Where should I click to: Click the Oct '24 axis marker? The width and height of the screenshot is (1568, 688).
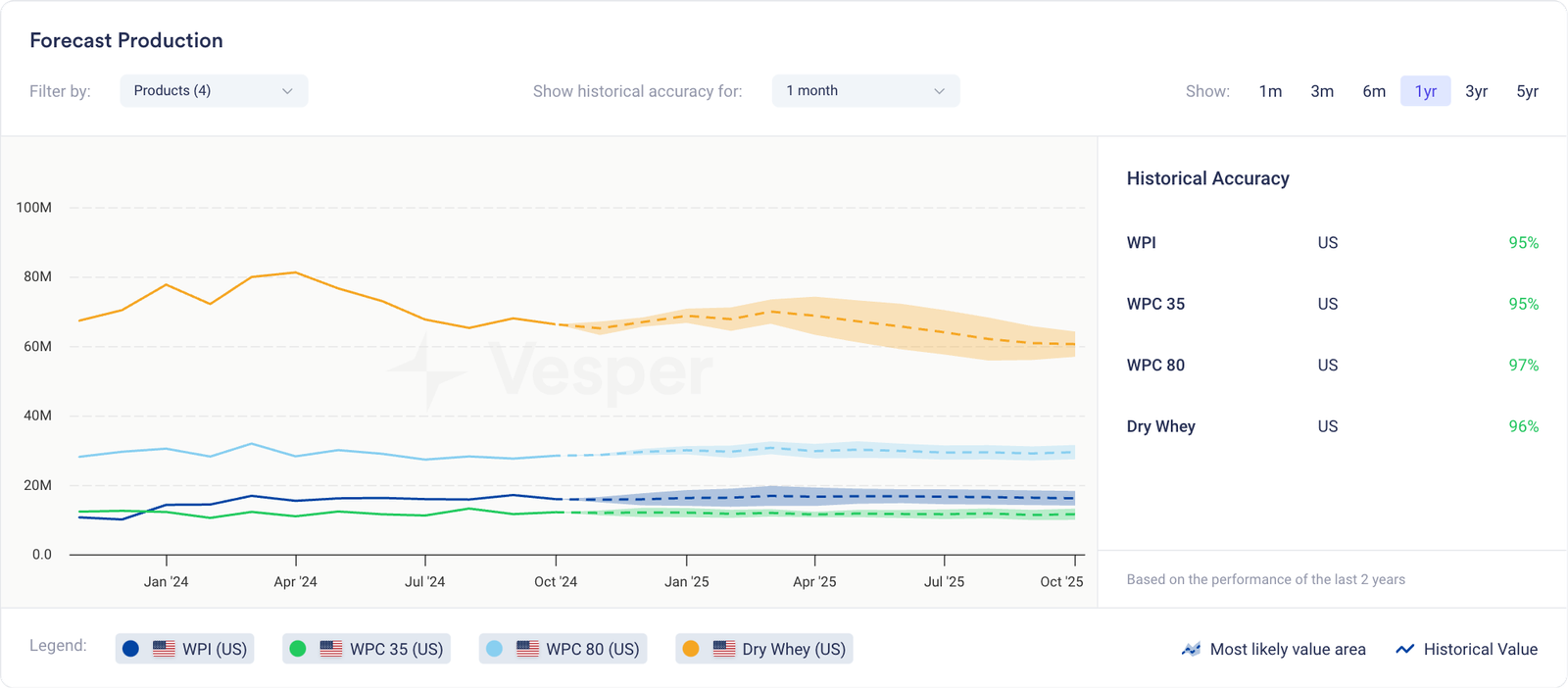click(x=556, y=581)
